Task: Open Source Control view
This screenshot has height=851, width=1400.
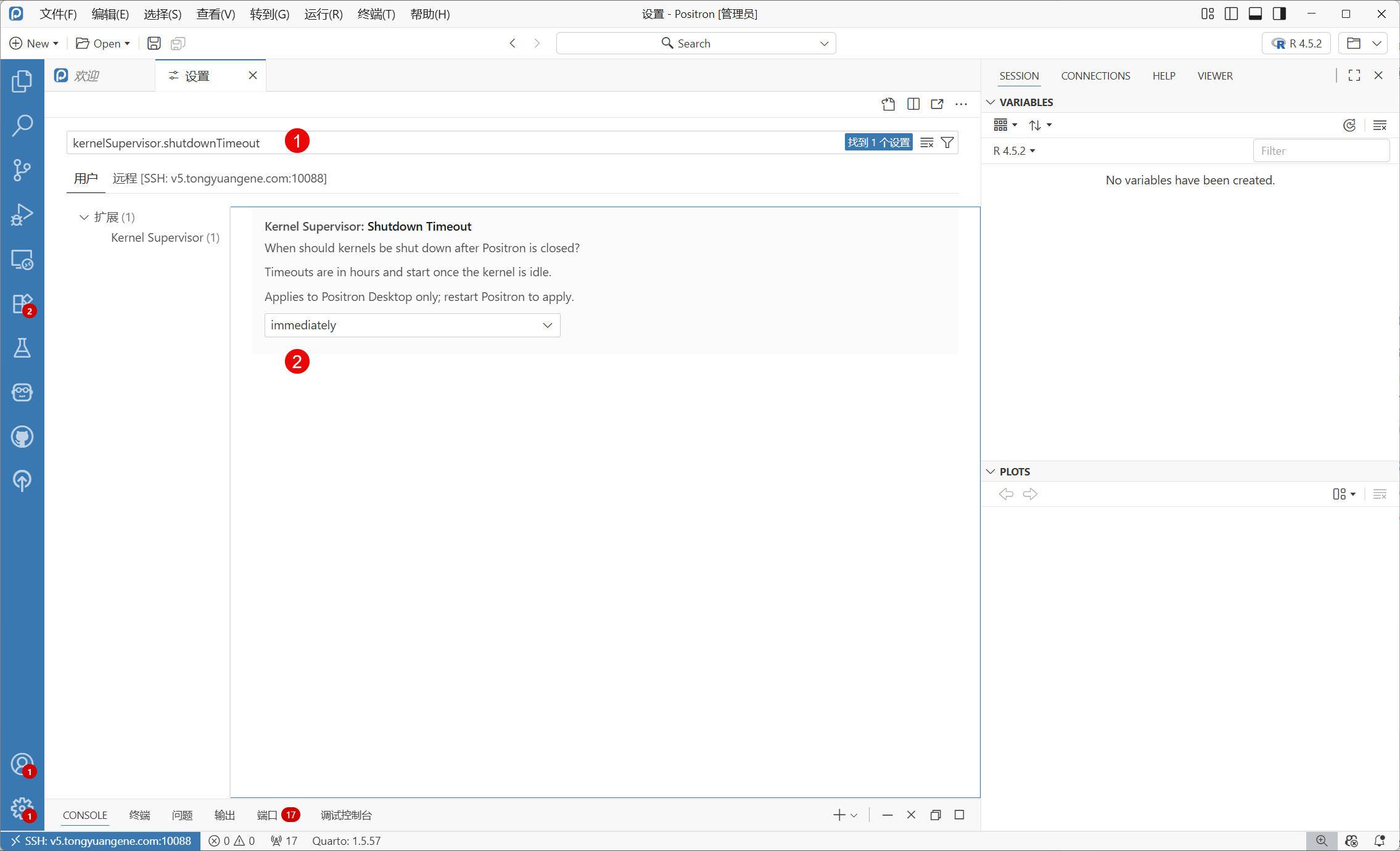Action: (x=22, y=170)
